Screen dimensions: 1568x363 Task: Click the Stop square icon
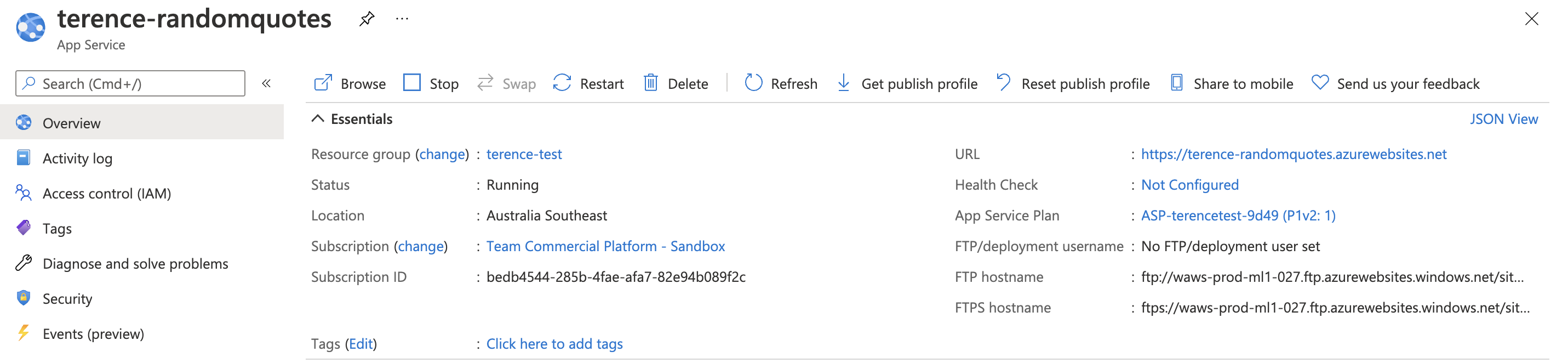pos(412,83)
